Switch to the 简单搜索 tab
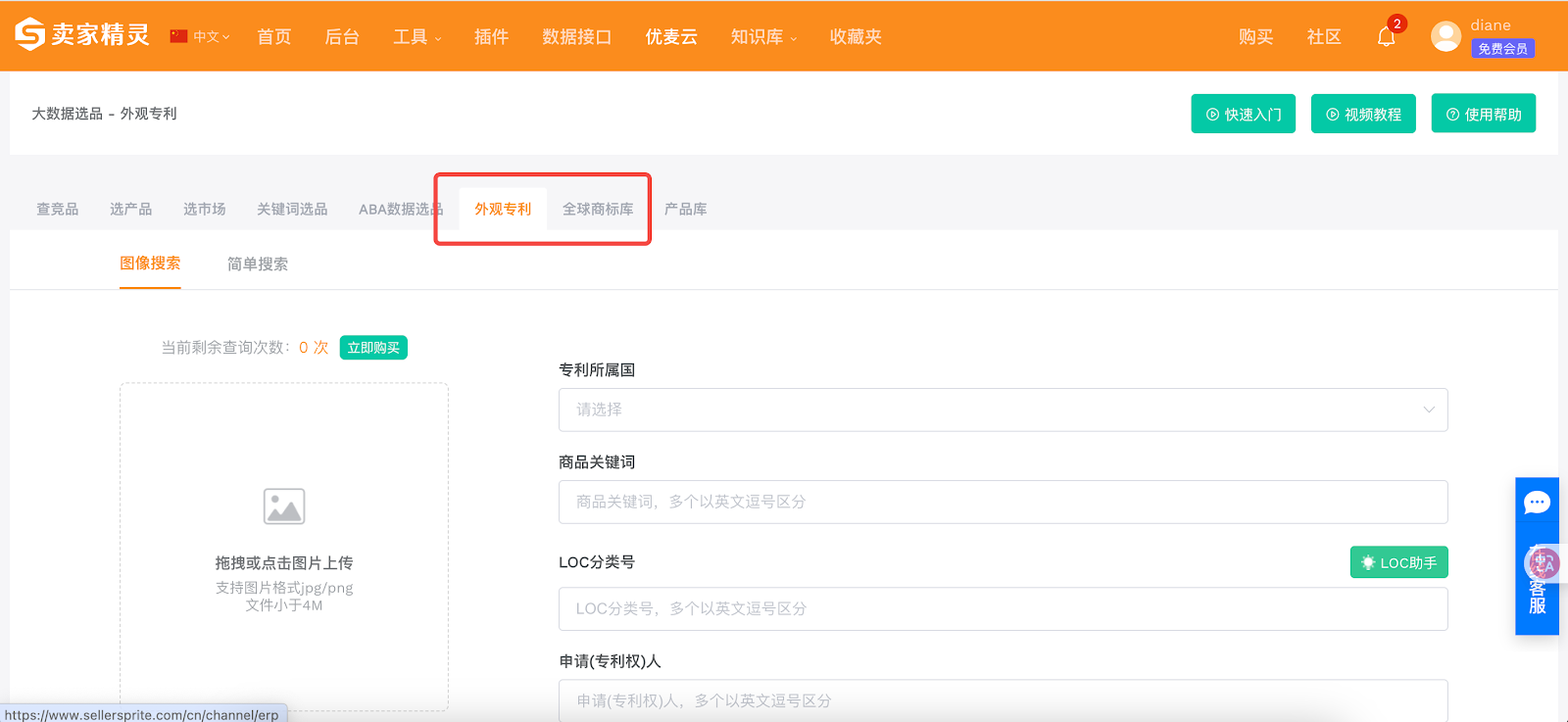Screen dimensions: 1568x722 (x=258, y=265)
